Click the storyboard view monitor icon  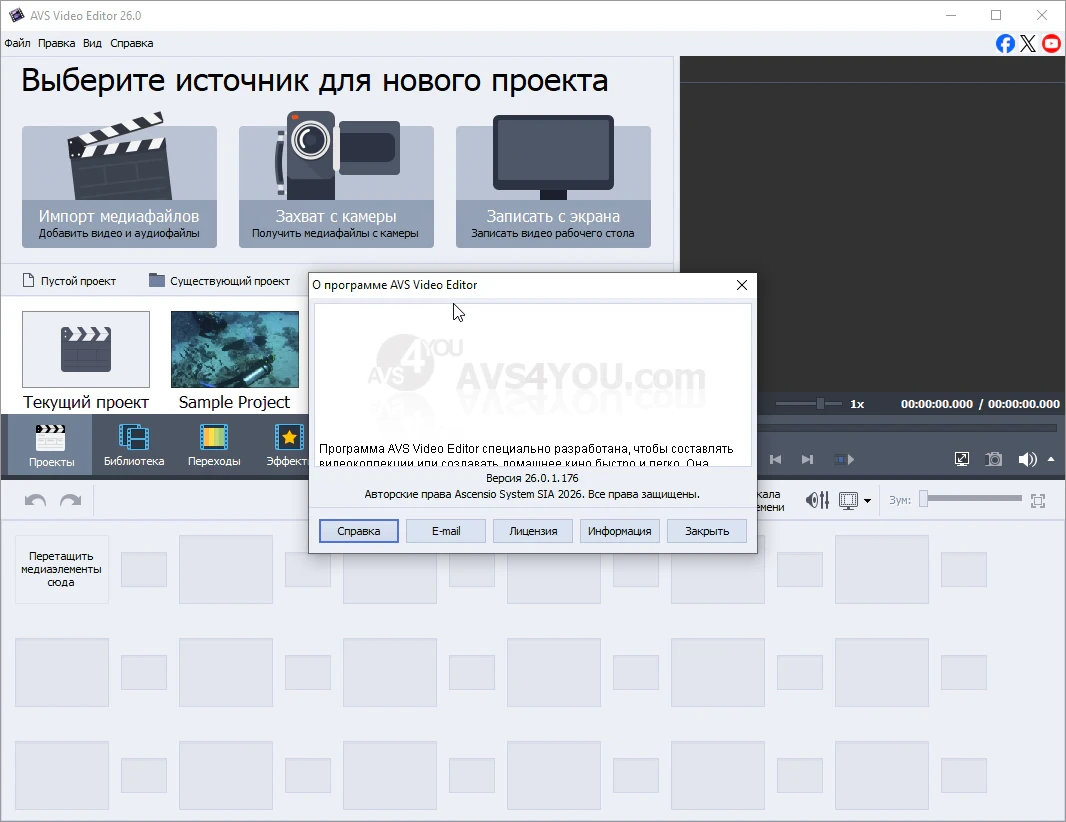pos(848,501)
